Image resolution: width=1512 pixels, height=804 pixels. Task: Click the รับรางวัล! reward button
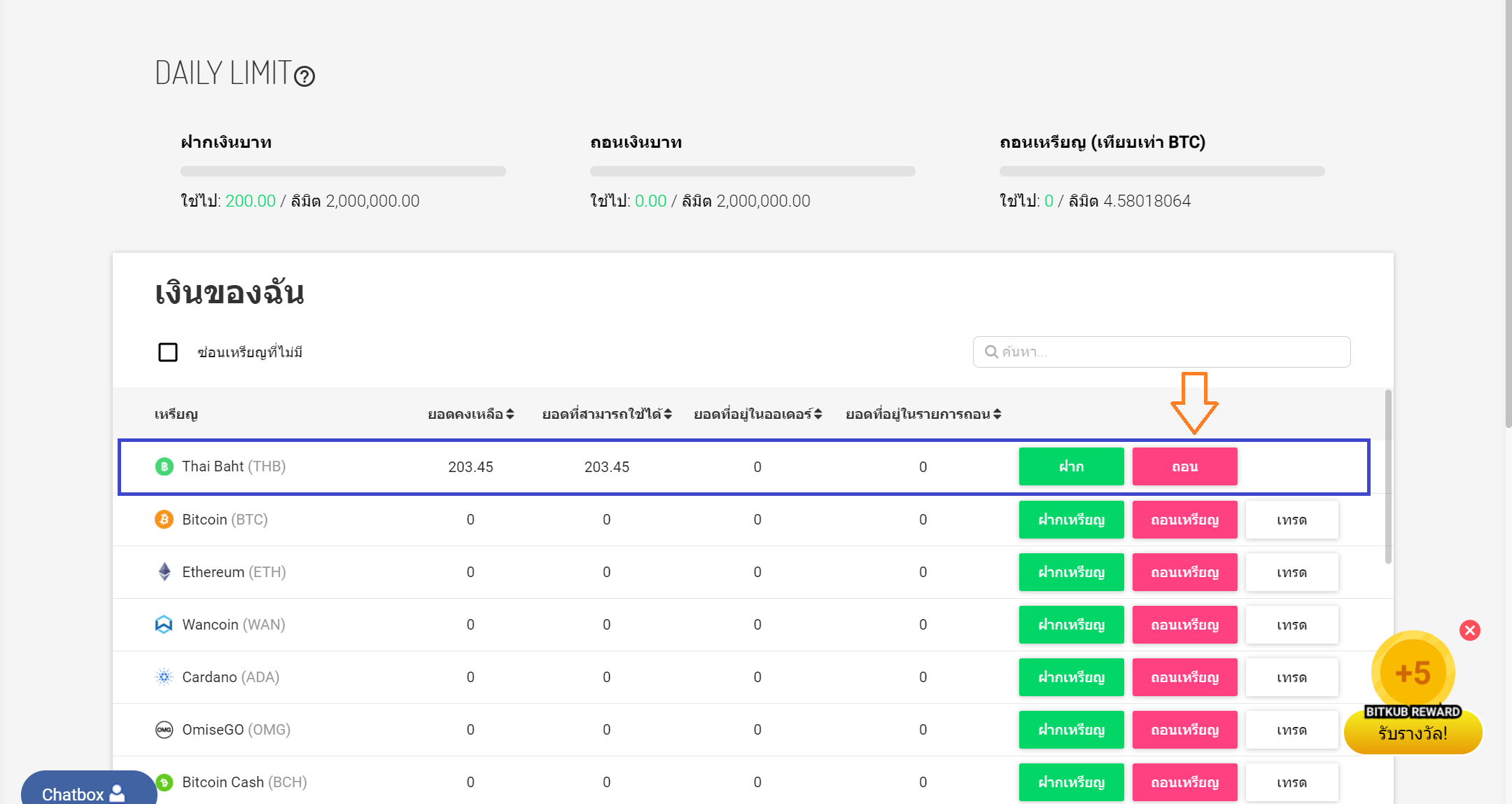tap(1413, 733)
